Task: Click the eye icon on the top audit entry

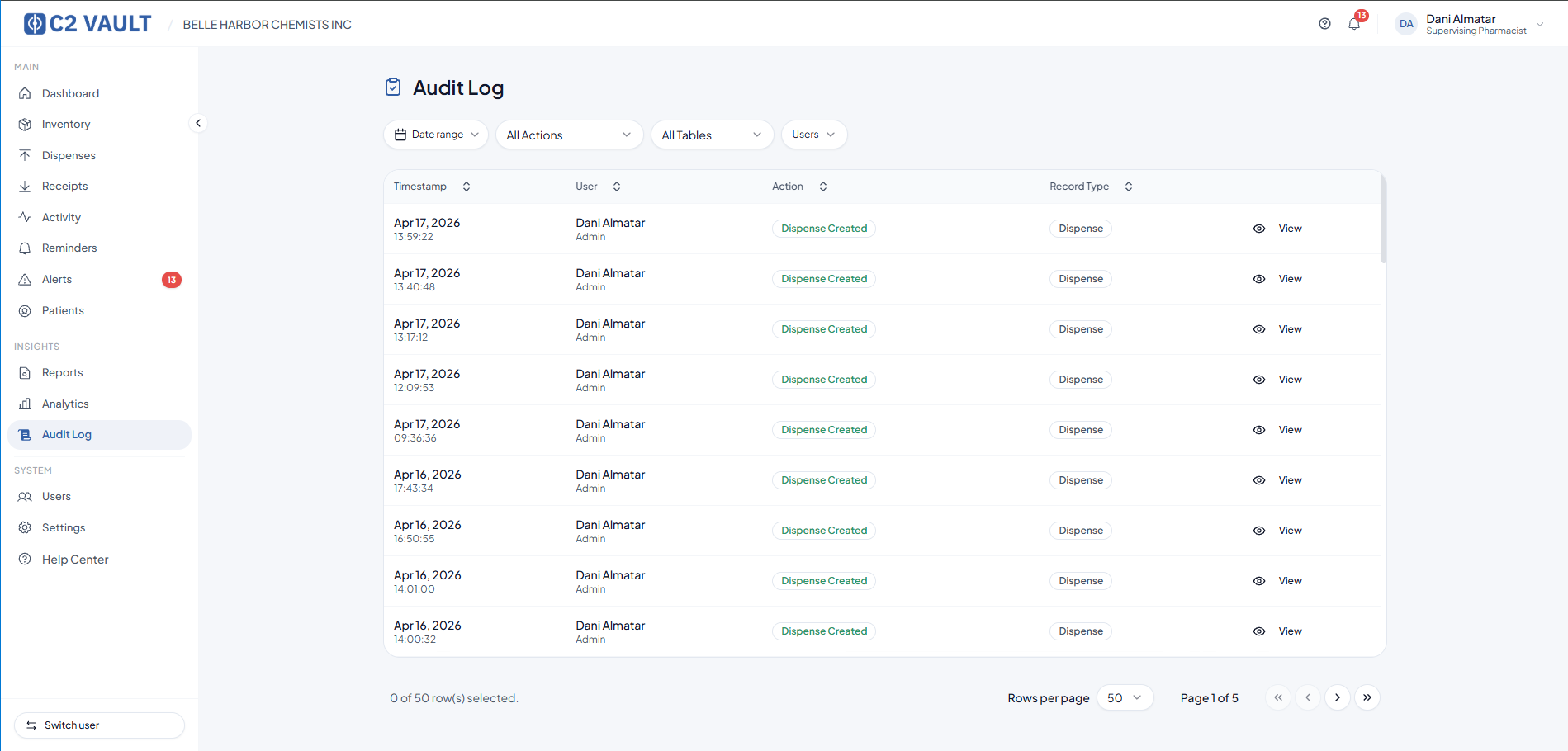Action: pyautogui.click(x=1259, y=229)
